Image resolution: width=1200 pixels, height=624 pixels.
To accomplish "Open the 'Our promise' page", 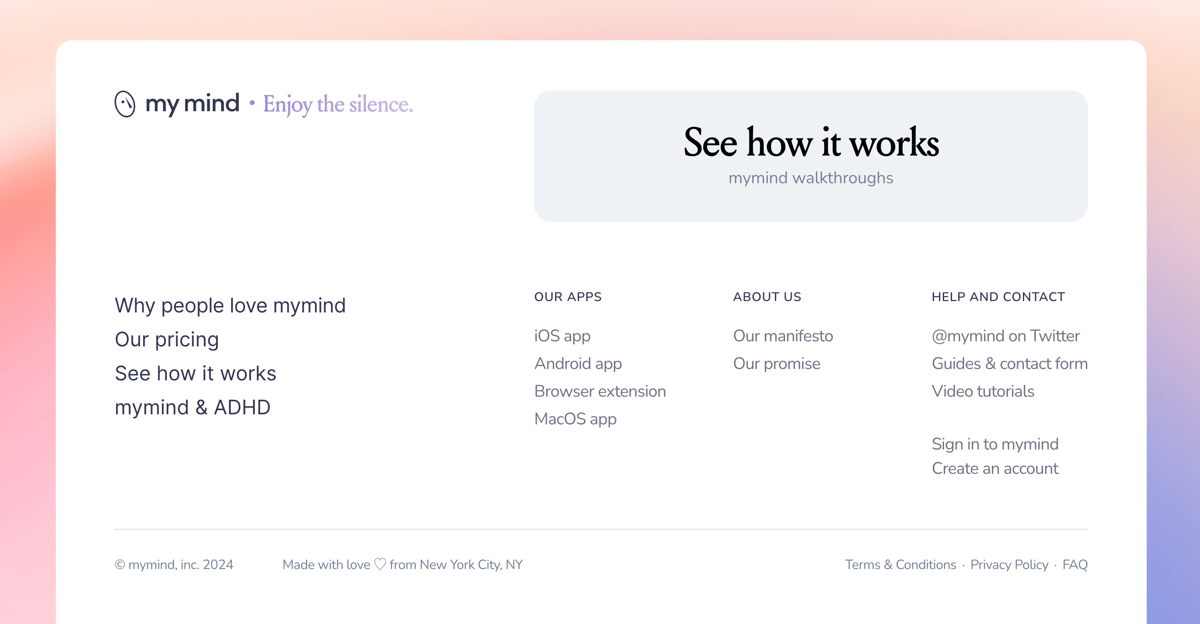I will [777, 364].
